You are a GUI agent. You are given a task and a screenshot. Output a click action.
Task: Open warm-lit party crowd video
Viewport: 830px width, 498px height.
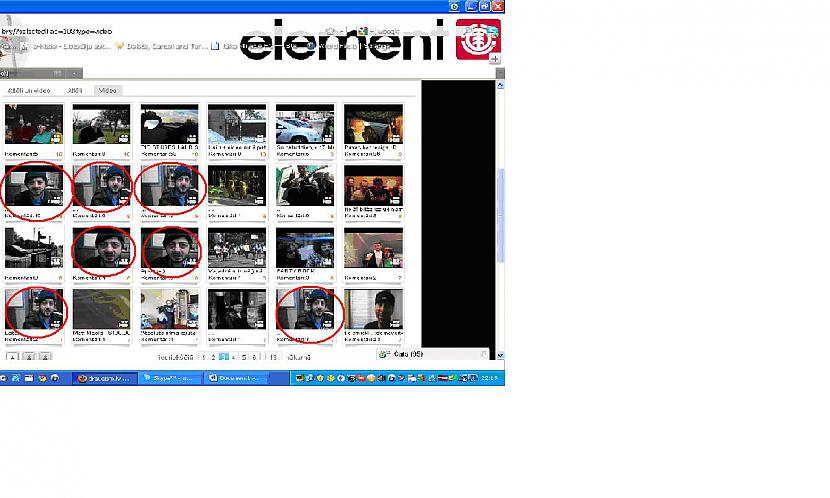373,186
